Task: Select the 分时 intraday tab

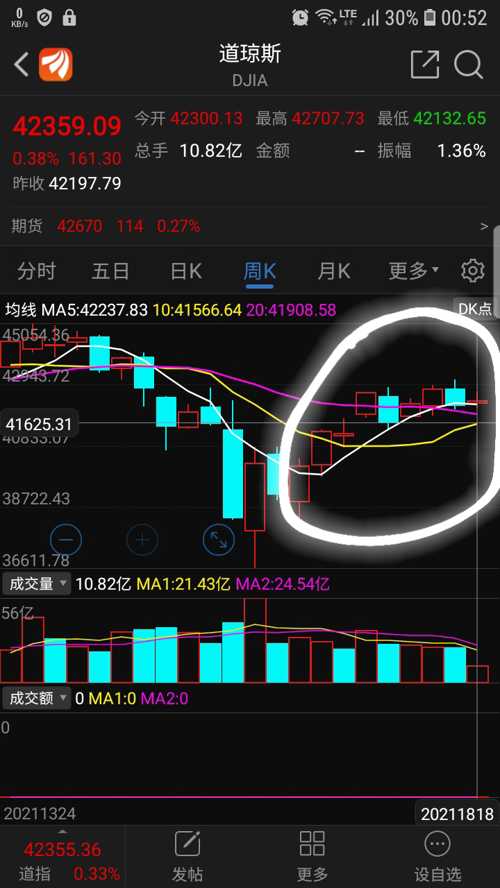Action: click(x=36, y=271)
